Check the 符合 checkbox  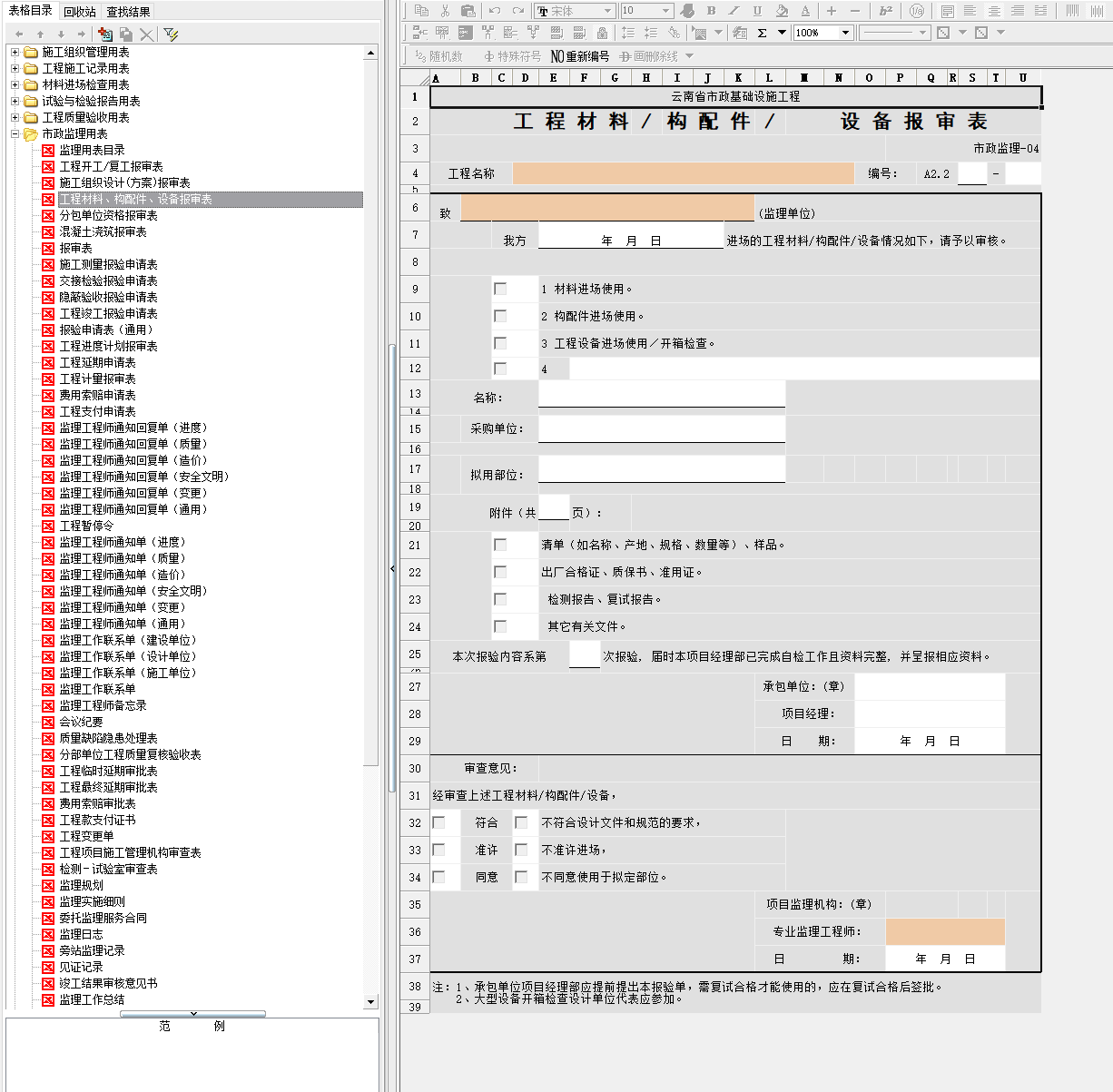click(439, 822)
